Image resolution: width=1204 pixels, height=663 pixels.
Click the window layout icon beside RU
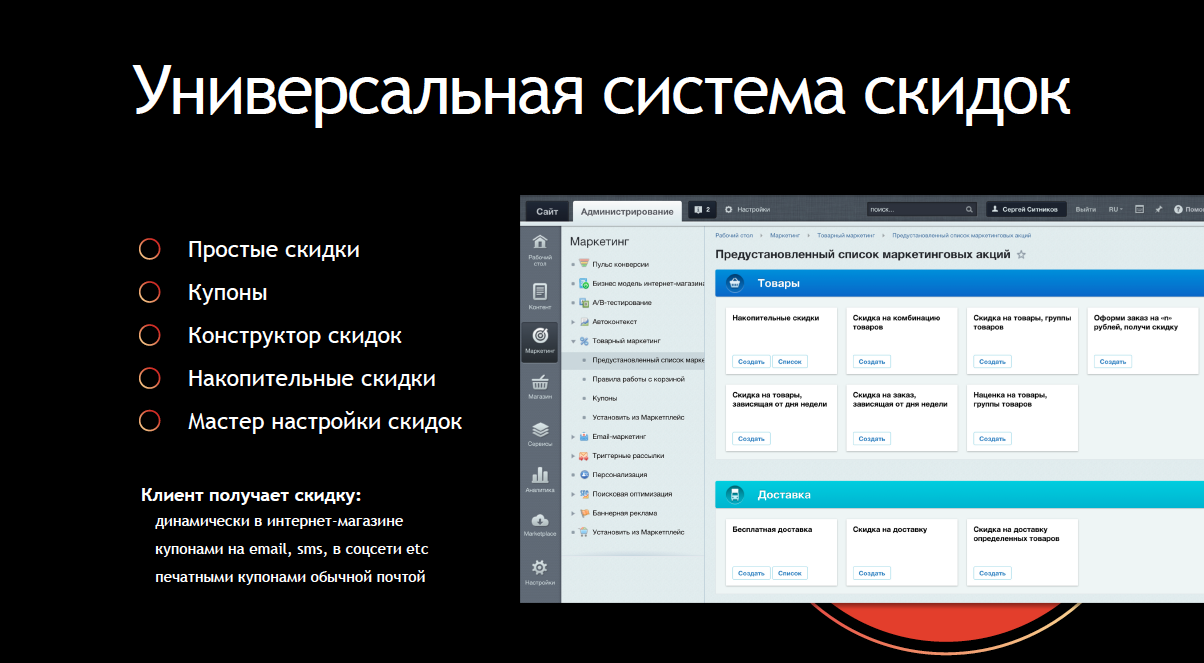pyautogui.click(x=1139, y=209)
